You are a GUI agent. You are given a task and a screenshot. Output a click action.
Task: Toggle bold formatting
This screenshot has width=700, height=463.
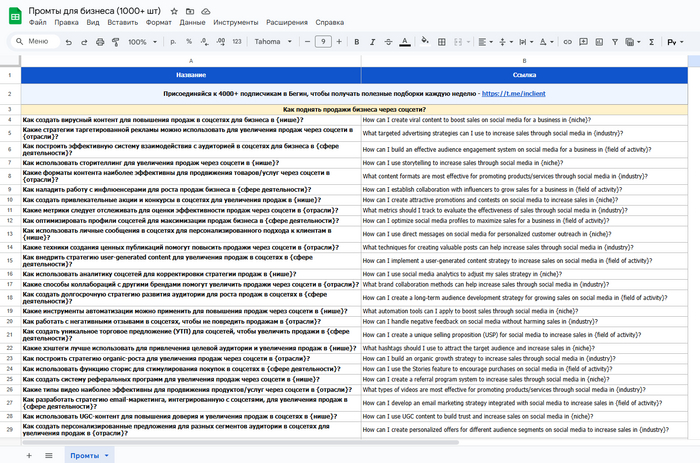point(355,42)
